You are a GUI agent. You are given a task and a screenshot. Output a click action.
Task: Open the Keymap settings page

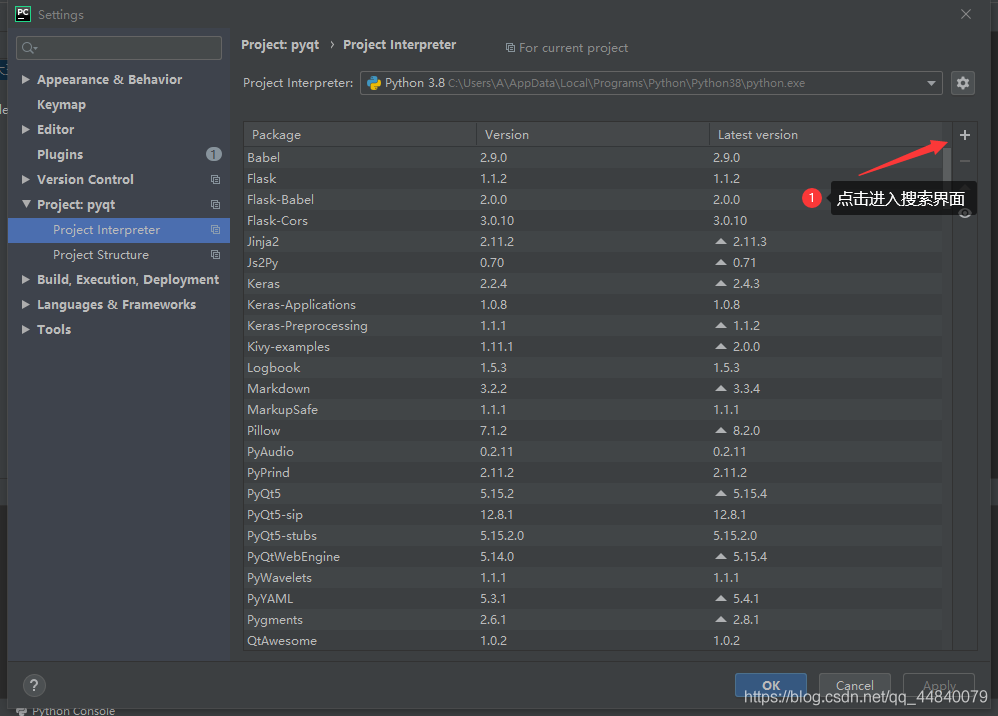(x=61, y=104)
